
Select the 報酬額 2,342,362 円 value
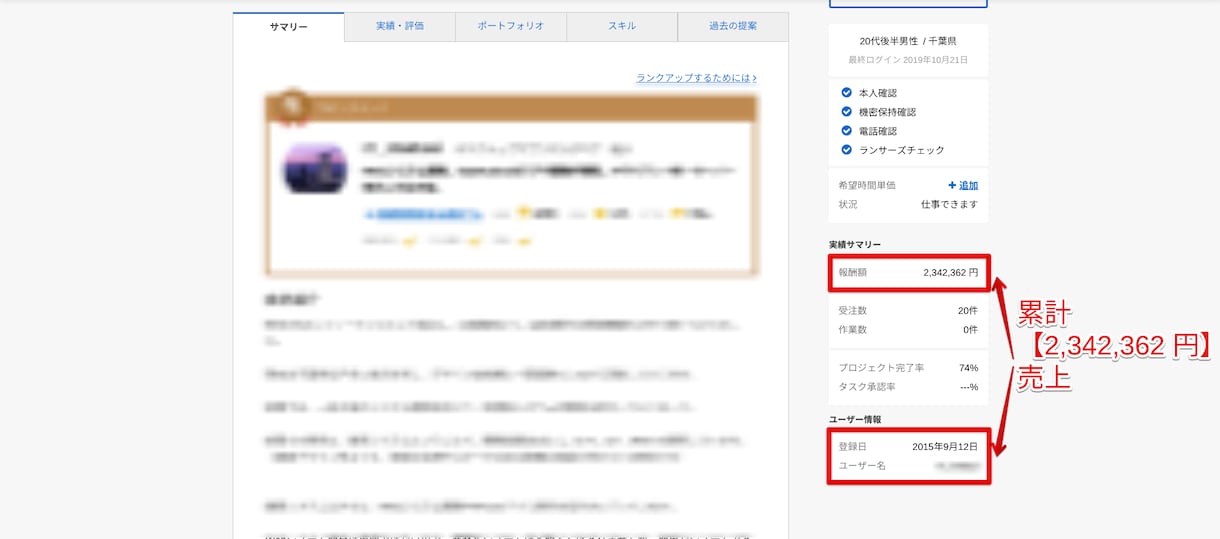pos(950,272)
